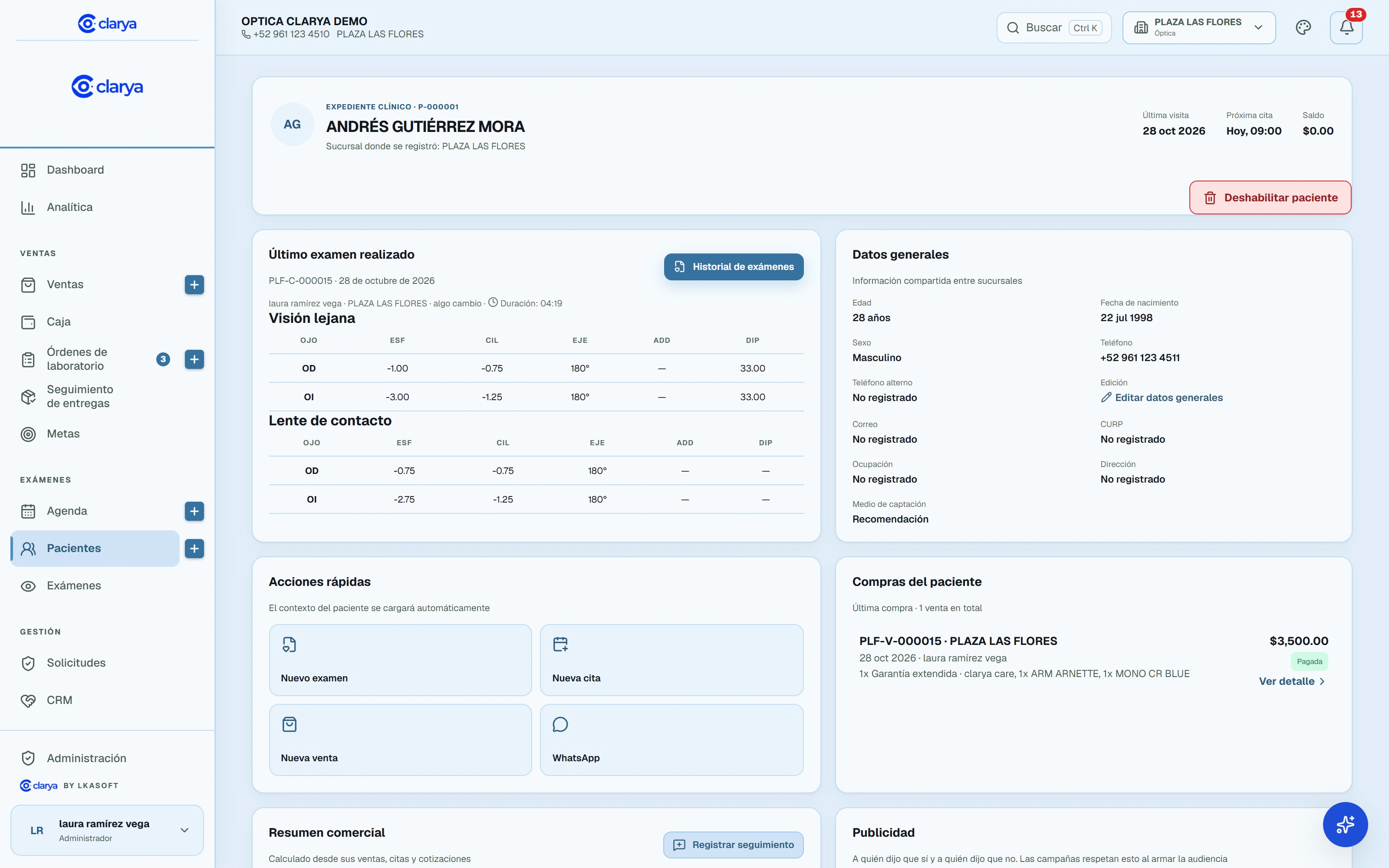Viewport: 1389px width, 868px height.
Task: Open notifications bell with 13 badge
Action: click(1346, 27)
